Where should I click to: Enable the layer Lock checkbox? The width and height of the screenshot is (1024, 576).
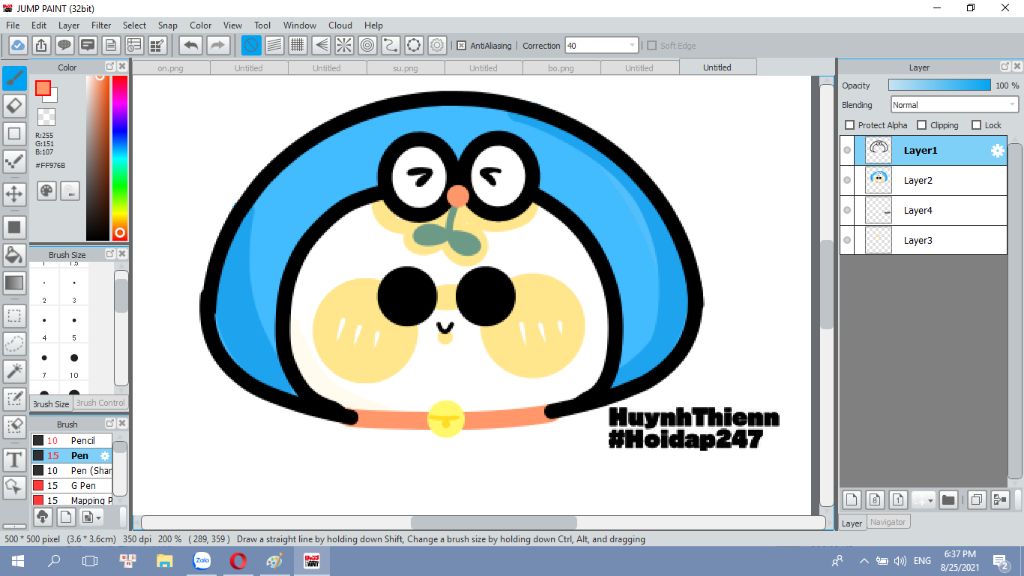[x=976, y=125]
